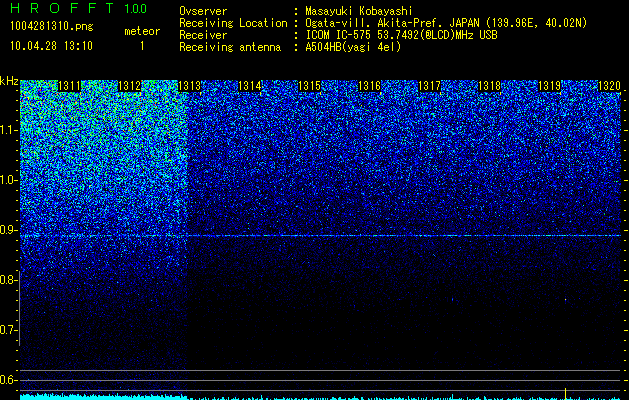
Task: Click the Receiving Location label
Action: (x=233, y=24)
